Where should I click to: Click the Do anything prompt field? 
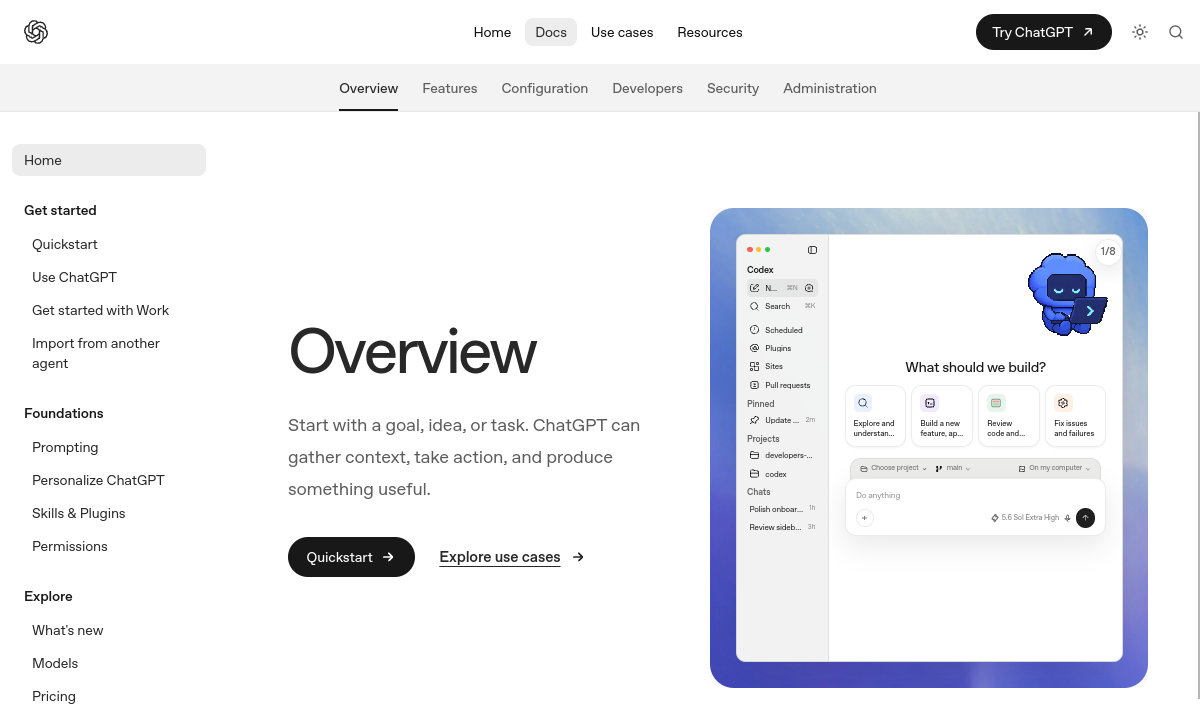tap(975, 495)
